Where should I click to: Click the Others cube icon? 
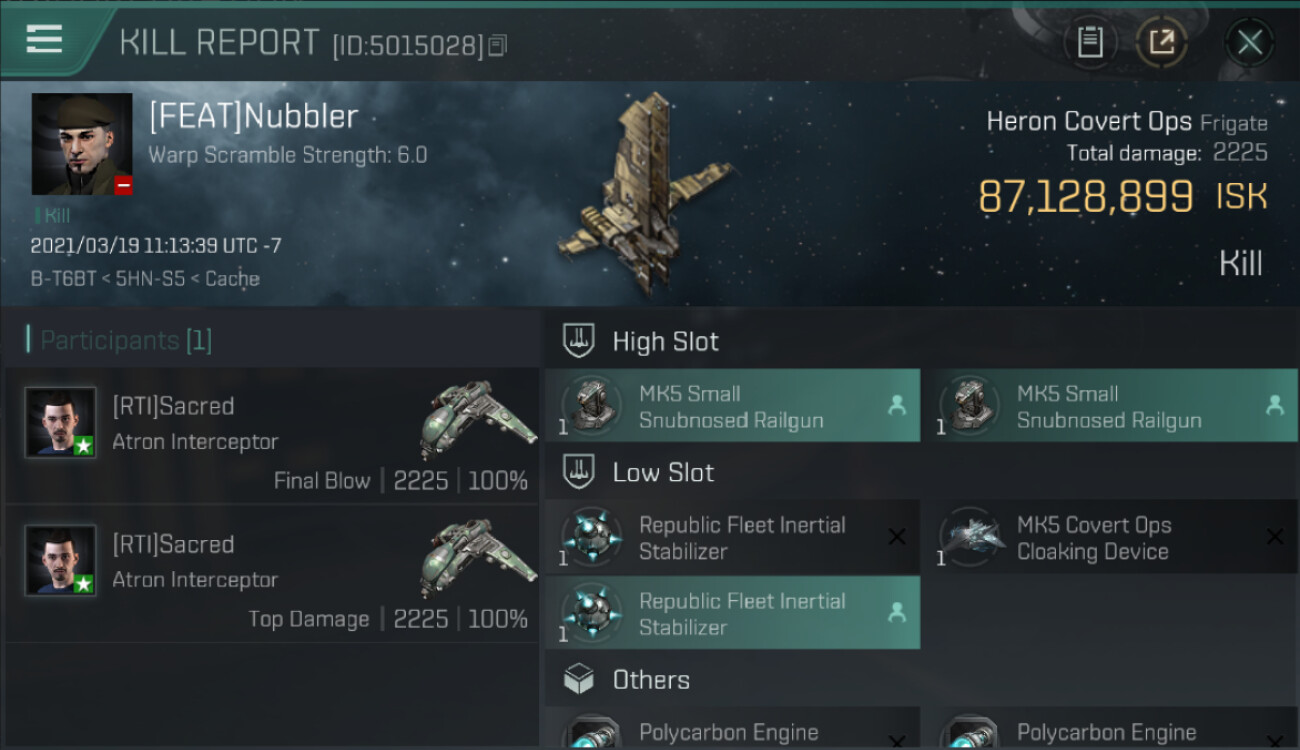tap(579, 680)
